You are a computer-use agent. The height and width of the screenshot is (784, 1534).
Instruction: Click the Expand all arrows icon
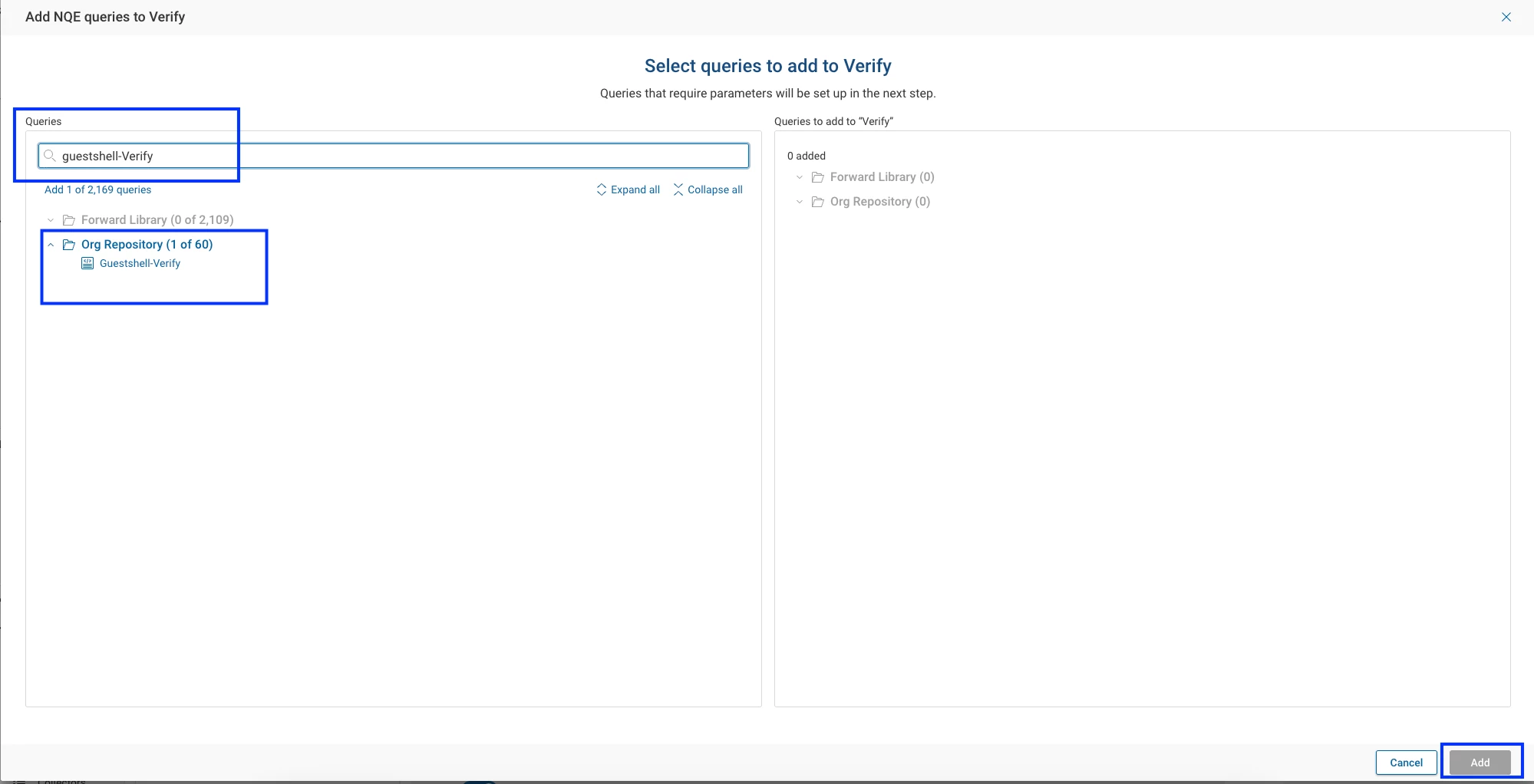(x=602, y=189)
